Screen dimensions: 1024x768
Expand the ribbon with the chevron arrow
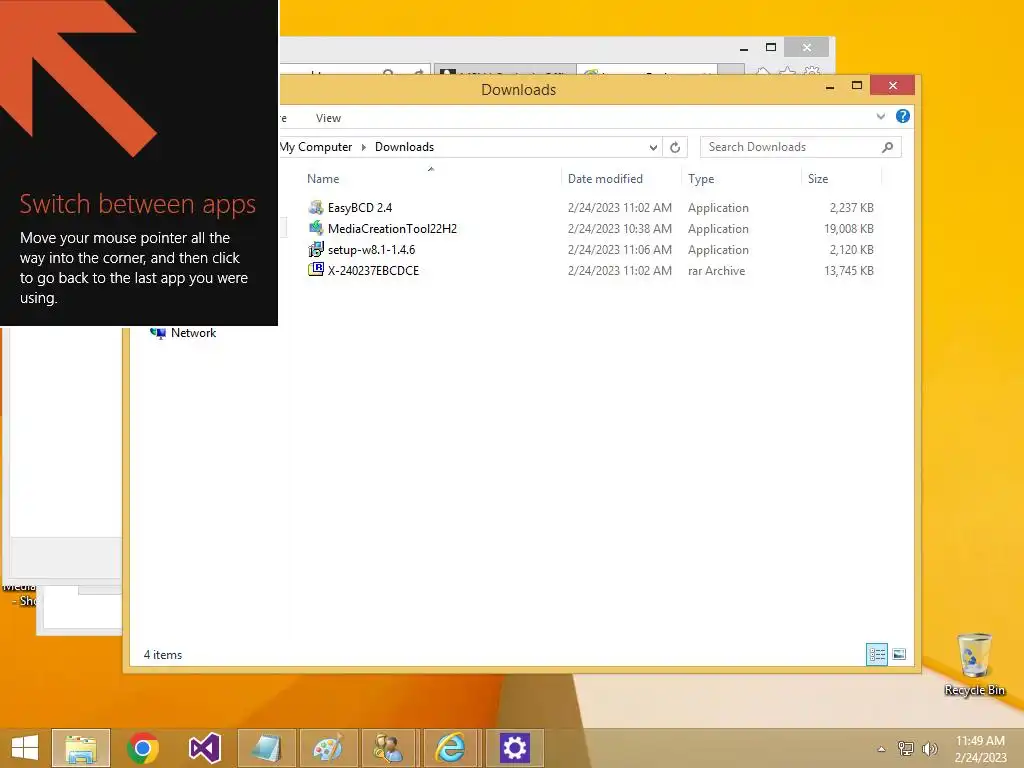click(x=880, y=116)
